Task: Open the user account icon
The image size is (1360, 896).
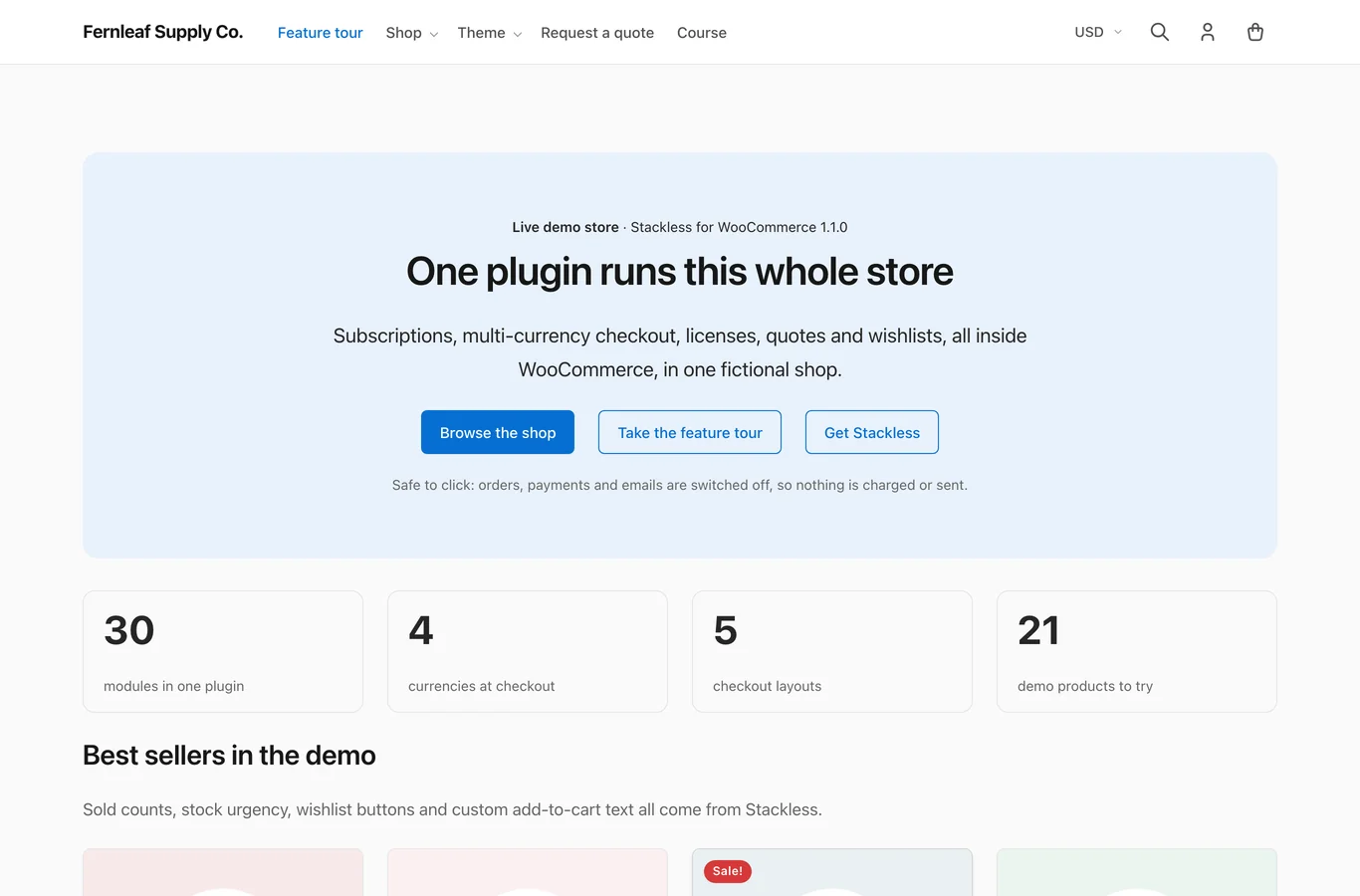Action: pyautogui.click(x=1207, y=32)
